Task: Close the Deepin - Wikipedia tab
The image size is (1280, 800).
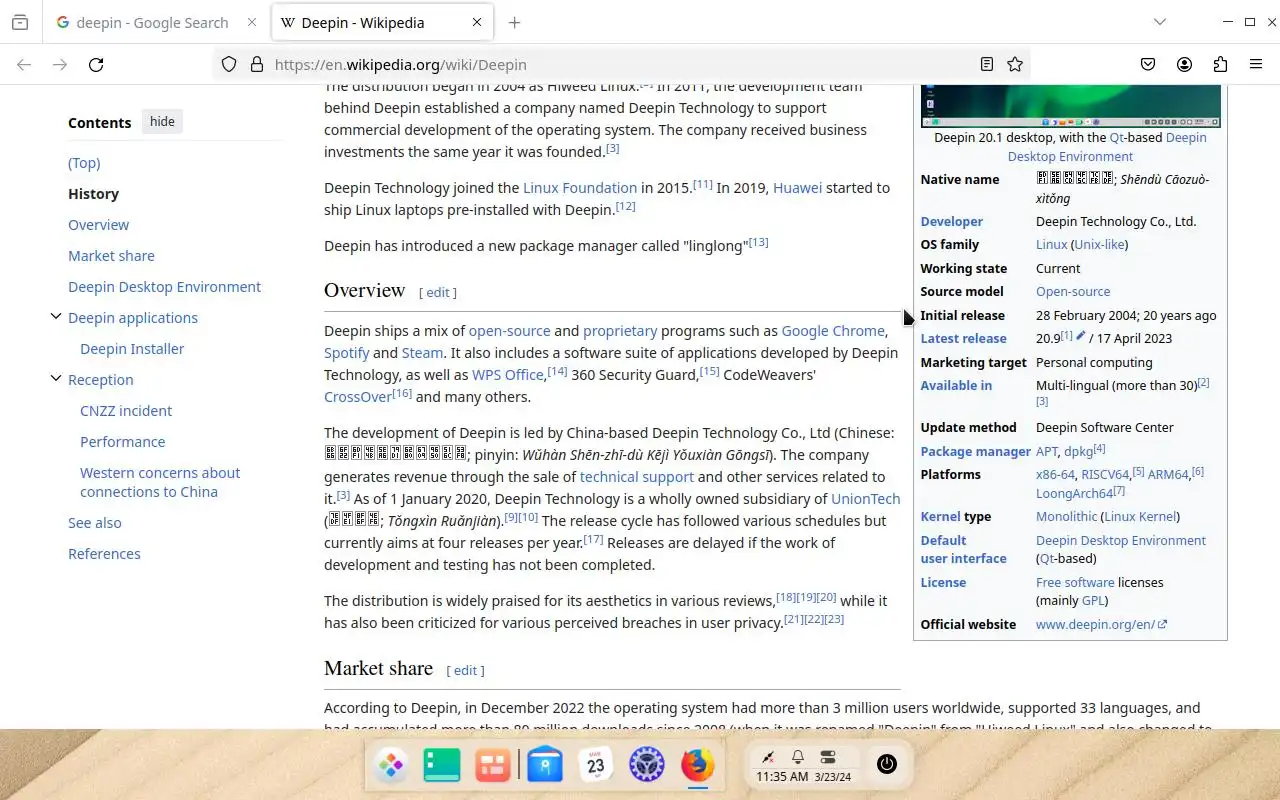Action: [477, 22]
